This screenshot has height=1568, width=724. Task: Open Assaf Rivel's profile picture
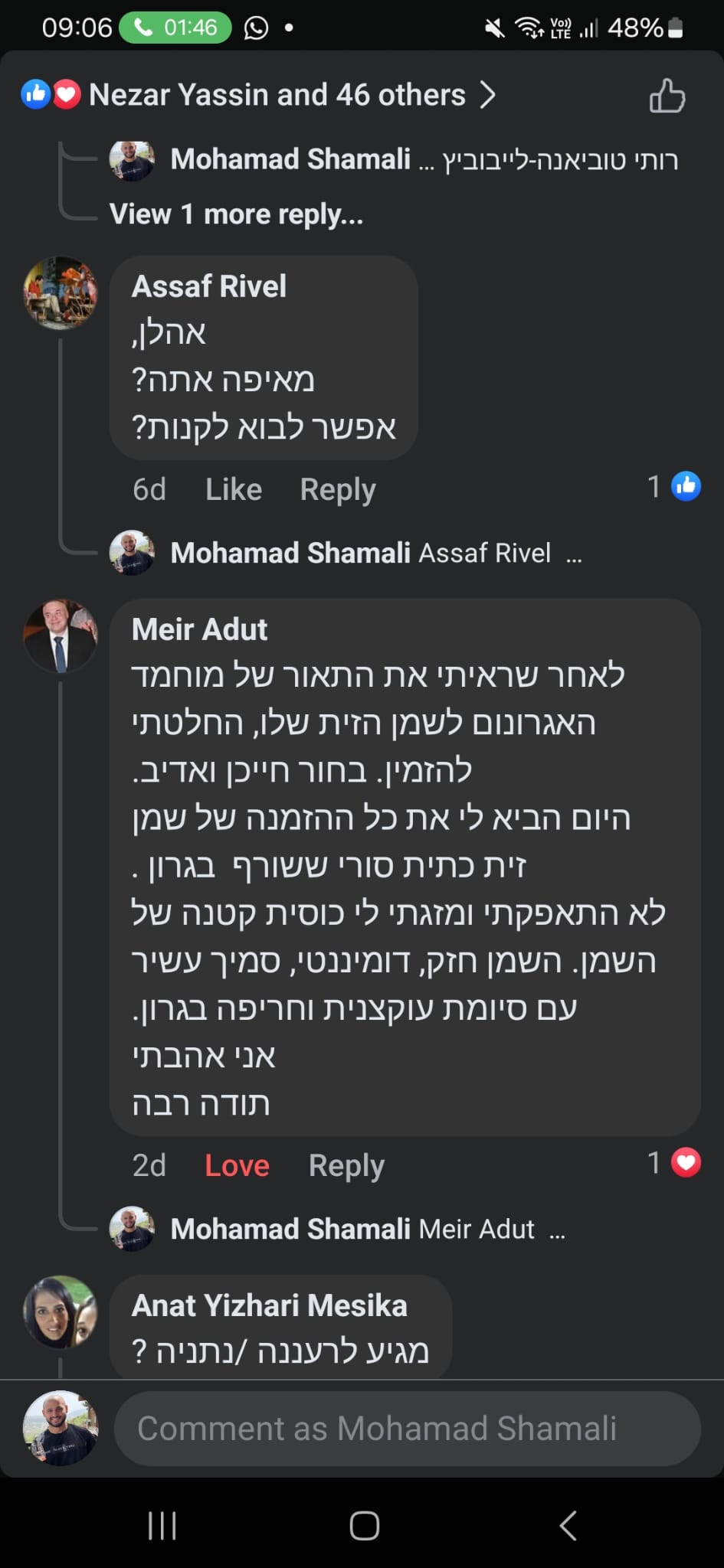(61, 293)
